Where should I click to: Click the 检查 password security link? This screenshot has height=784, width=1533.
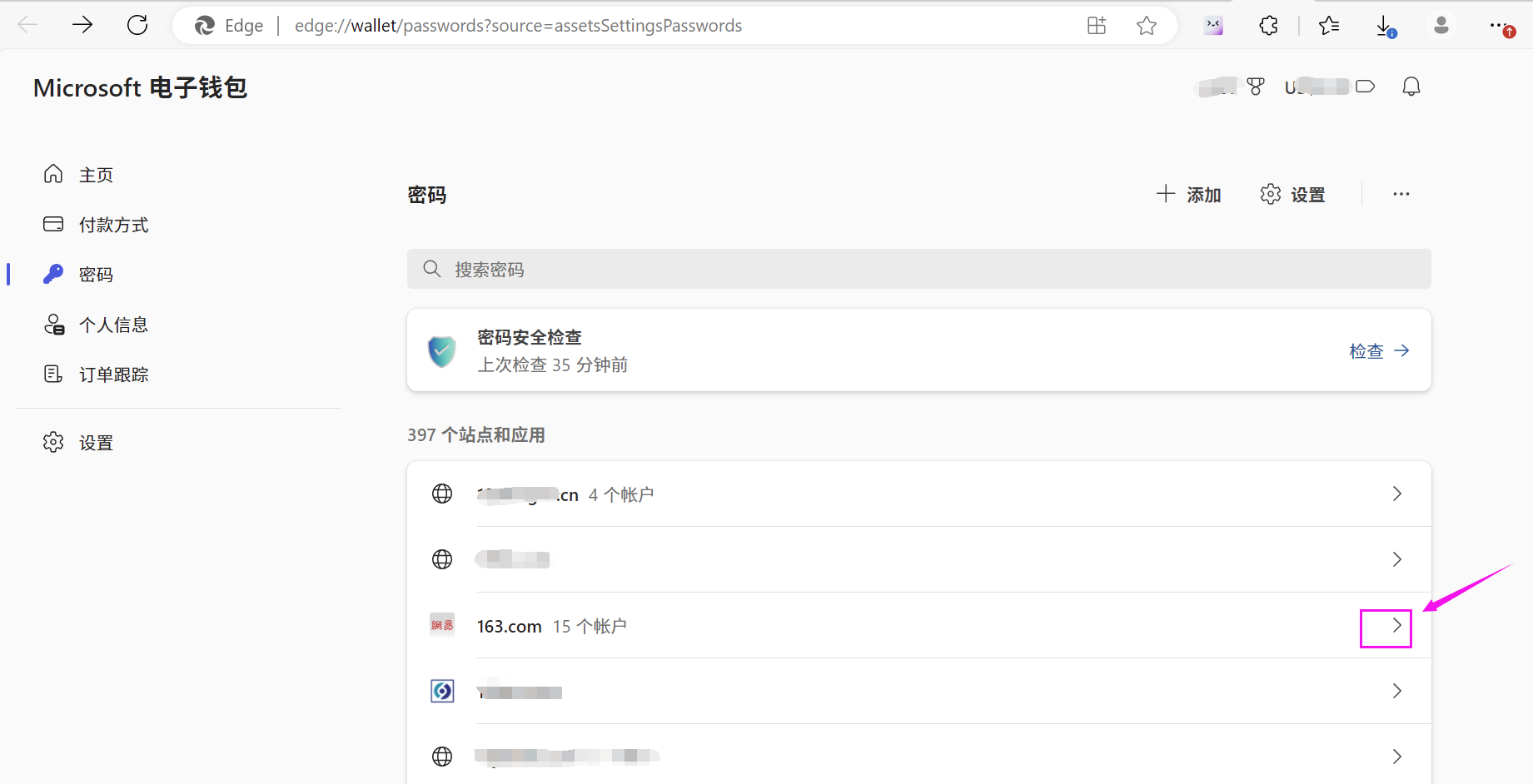pyautogui.click(x=1379, y=351)
